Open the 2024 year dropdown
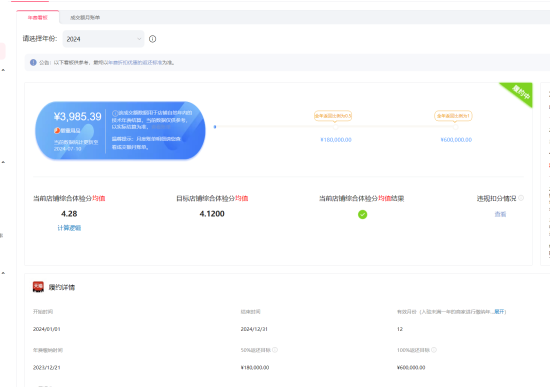 pos(103,39)
